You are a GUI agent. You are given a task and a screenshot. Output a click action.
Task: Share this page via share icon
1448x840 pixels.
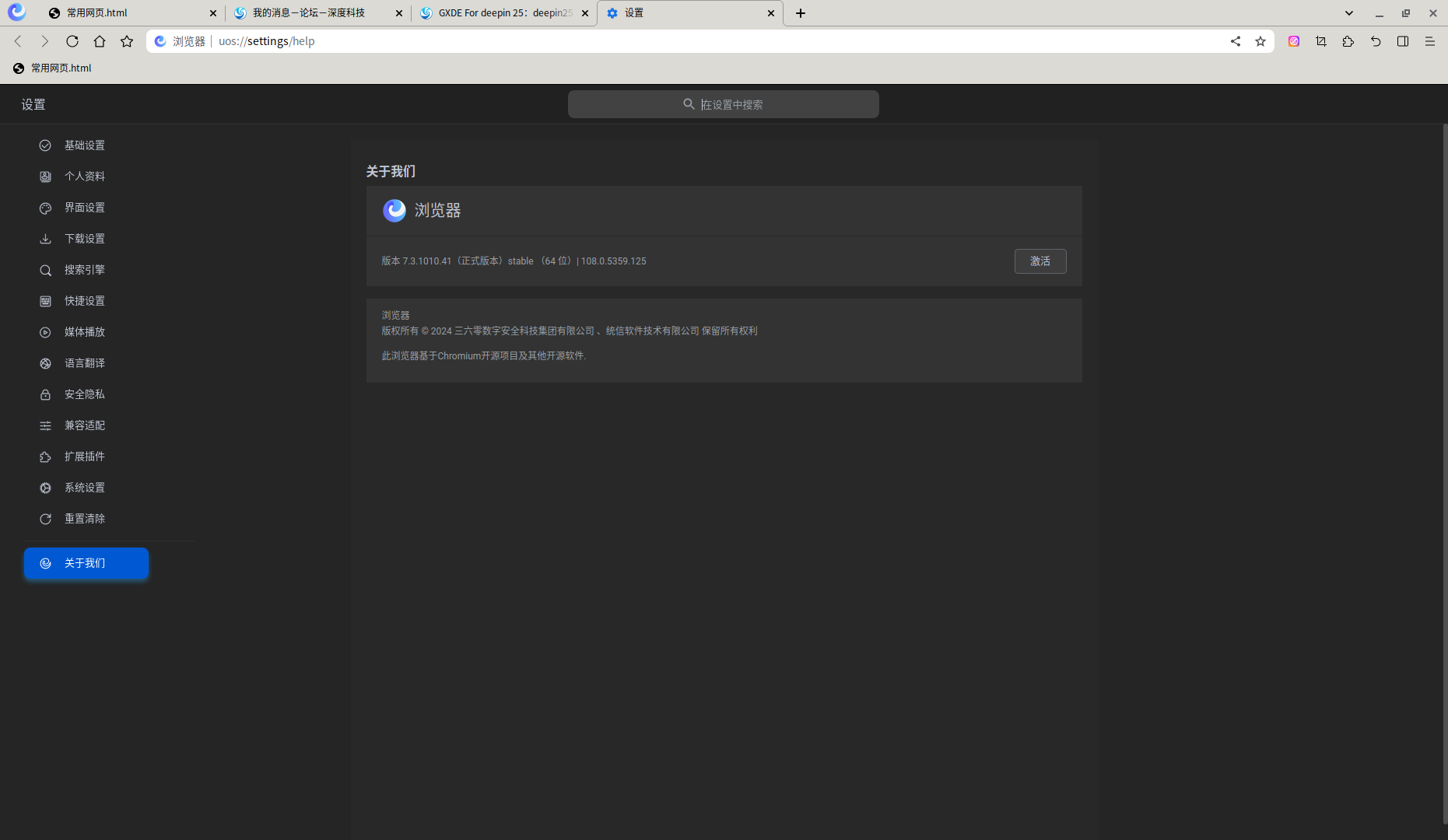[1236, 41]
